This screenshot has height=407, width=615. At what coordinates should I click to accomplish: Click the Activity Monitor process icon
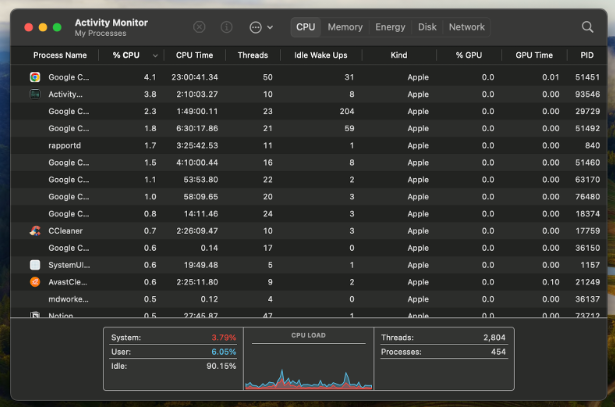(x=35, y=94)
